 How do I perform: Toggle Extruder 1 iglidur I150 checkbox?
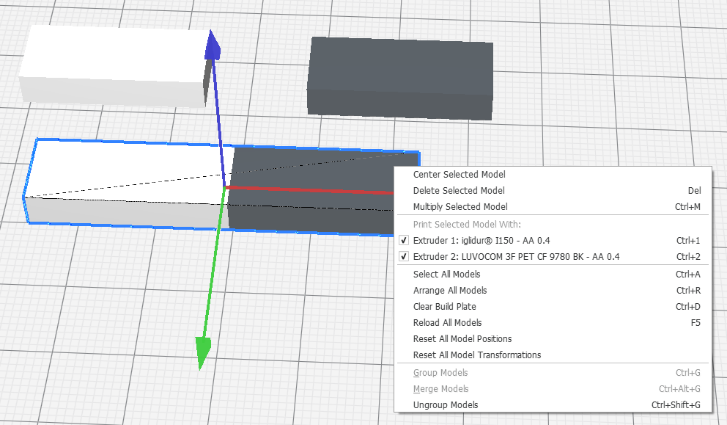[x=404, y=241]
